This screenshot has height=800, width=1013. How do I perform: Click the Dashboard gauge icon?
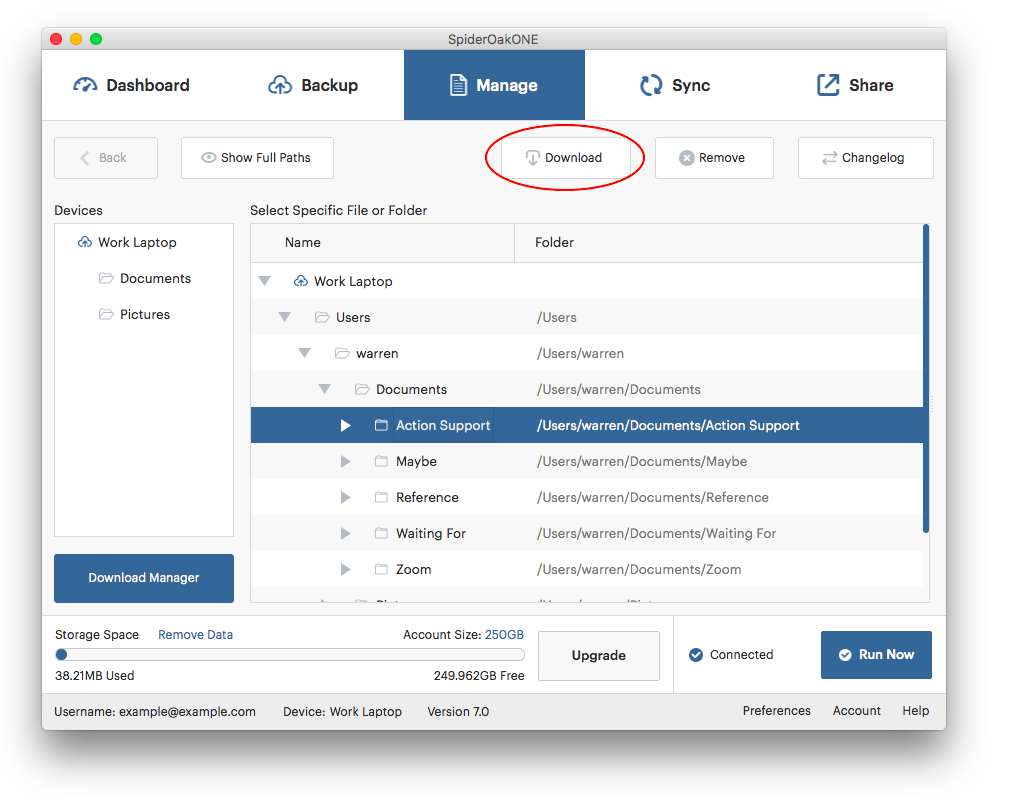85,85
